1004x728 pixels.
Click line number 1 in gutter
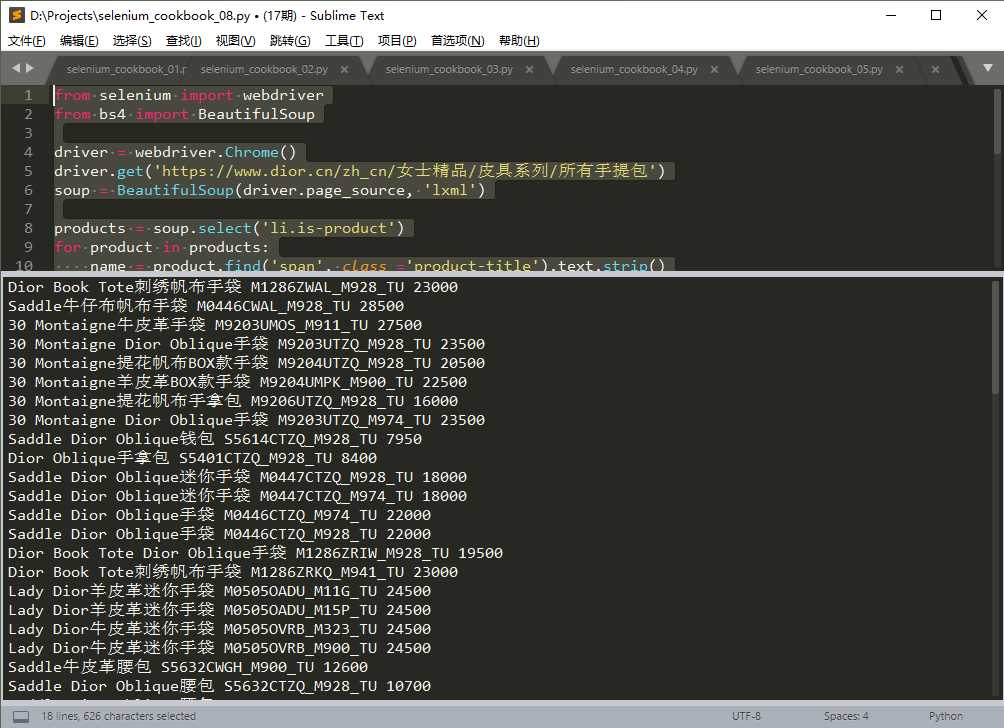click(28, 95)
